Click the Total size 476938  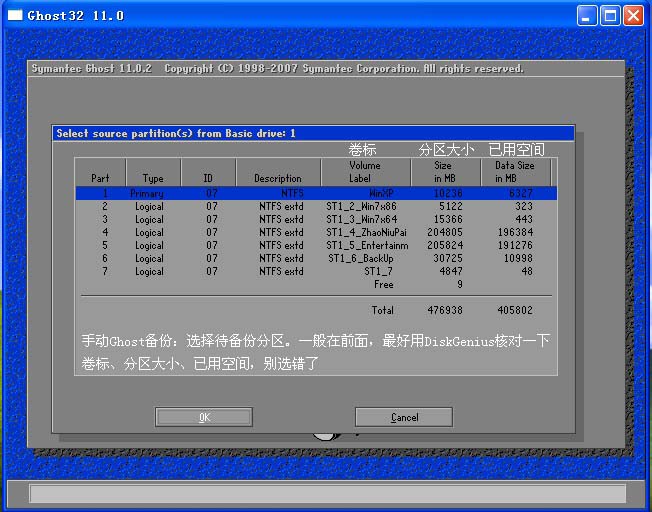coord(445,310)
